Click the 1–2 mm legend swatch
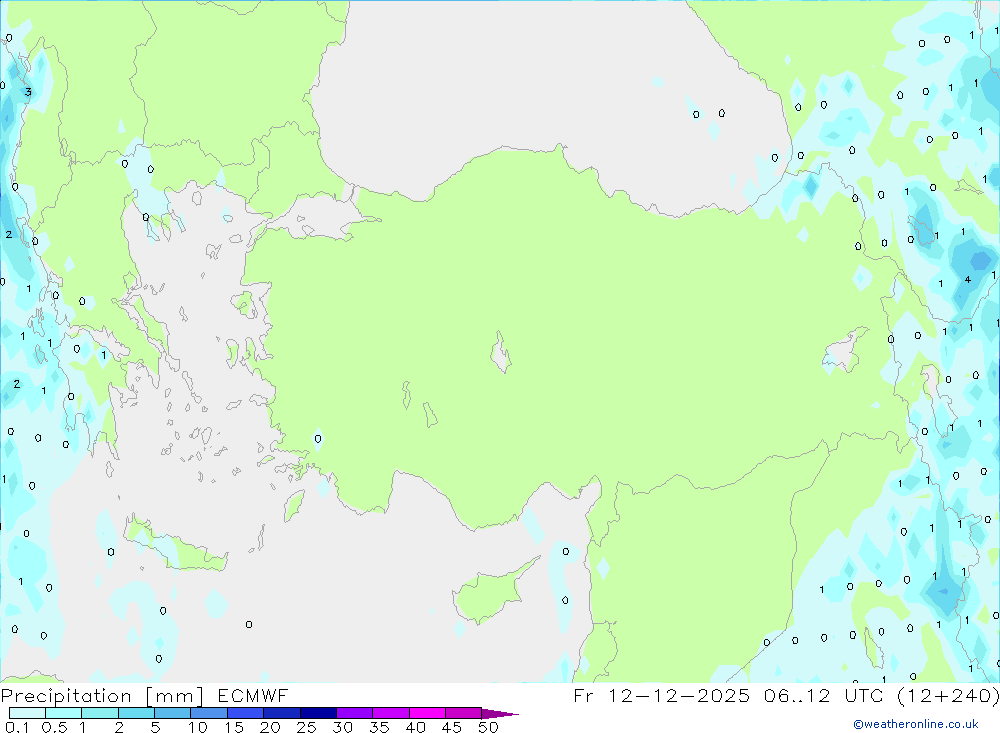Image resolution: width=1000 pixels, height=733 pixels. click(100, 713)
